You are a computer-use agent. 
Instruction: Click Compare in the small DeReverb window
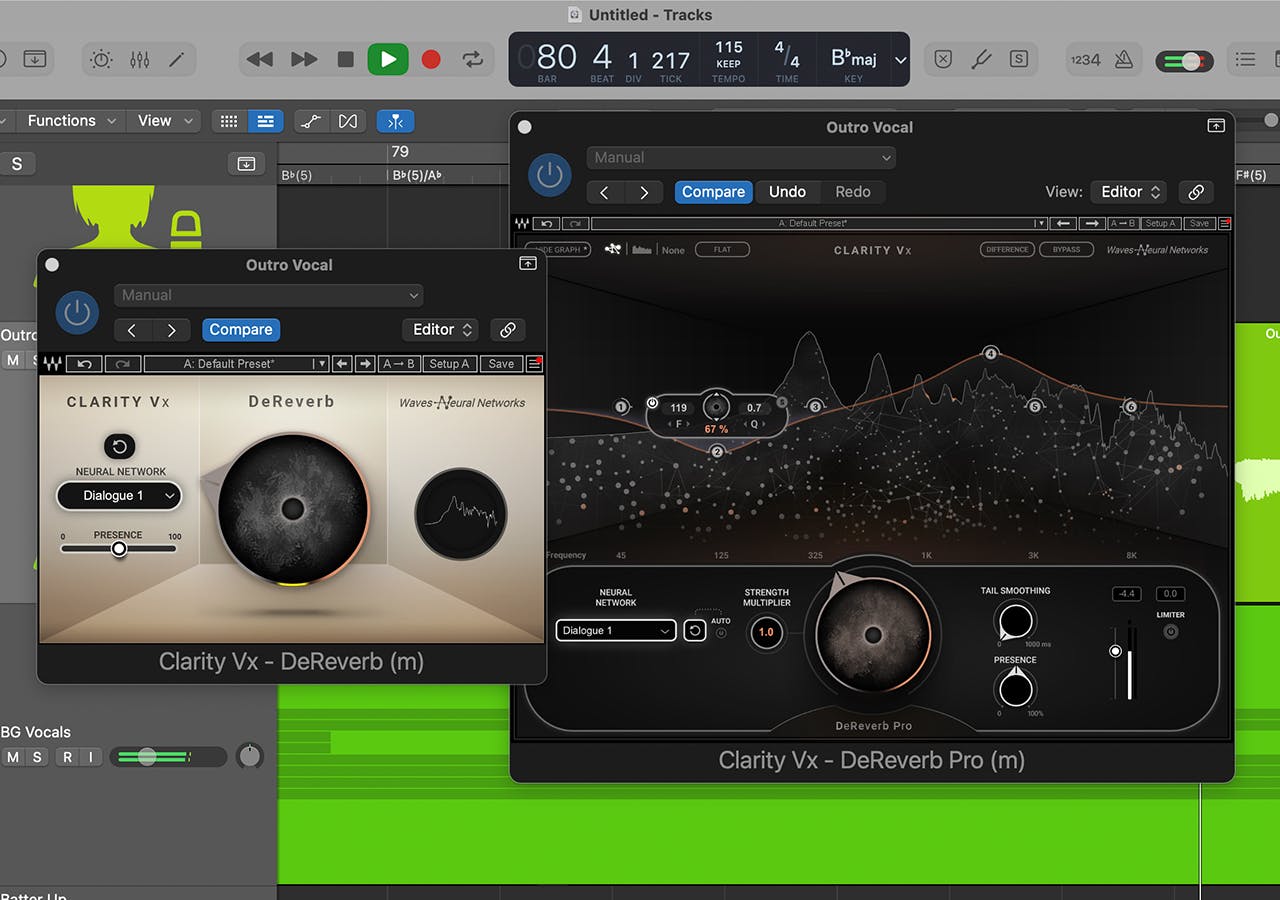pos(240,329)
